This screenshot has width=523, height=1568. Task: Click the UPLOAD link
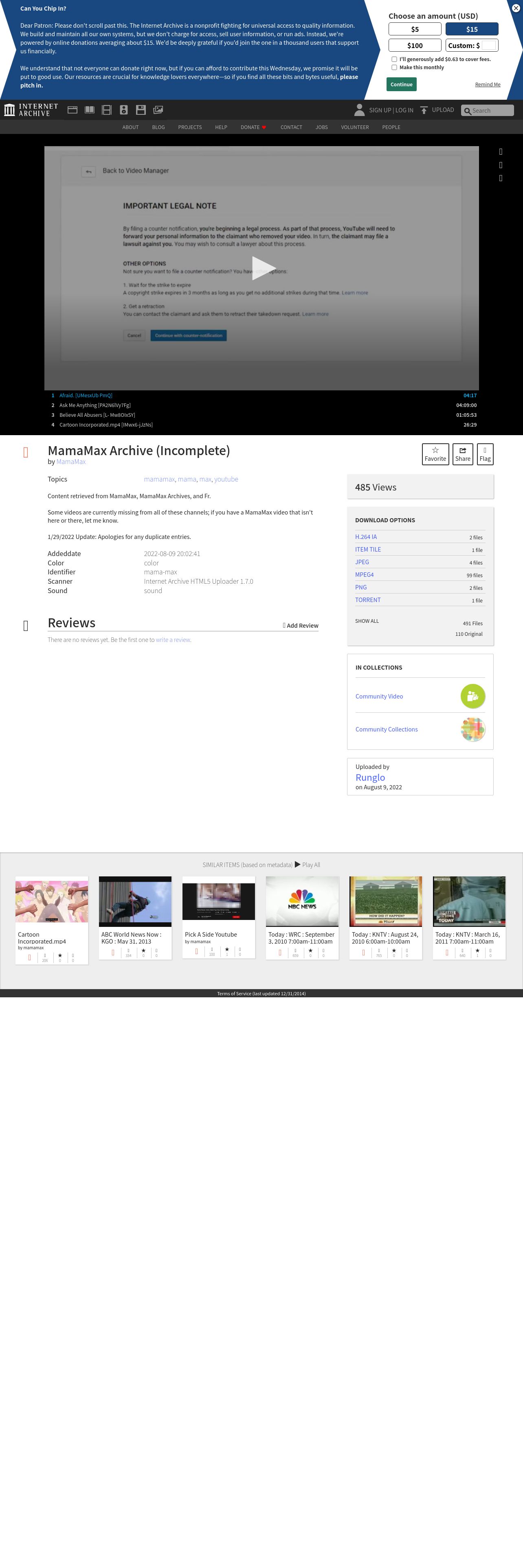pyautogui.click(x=443, y=110)
